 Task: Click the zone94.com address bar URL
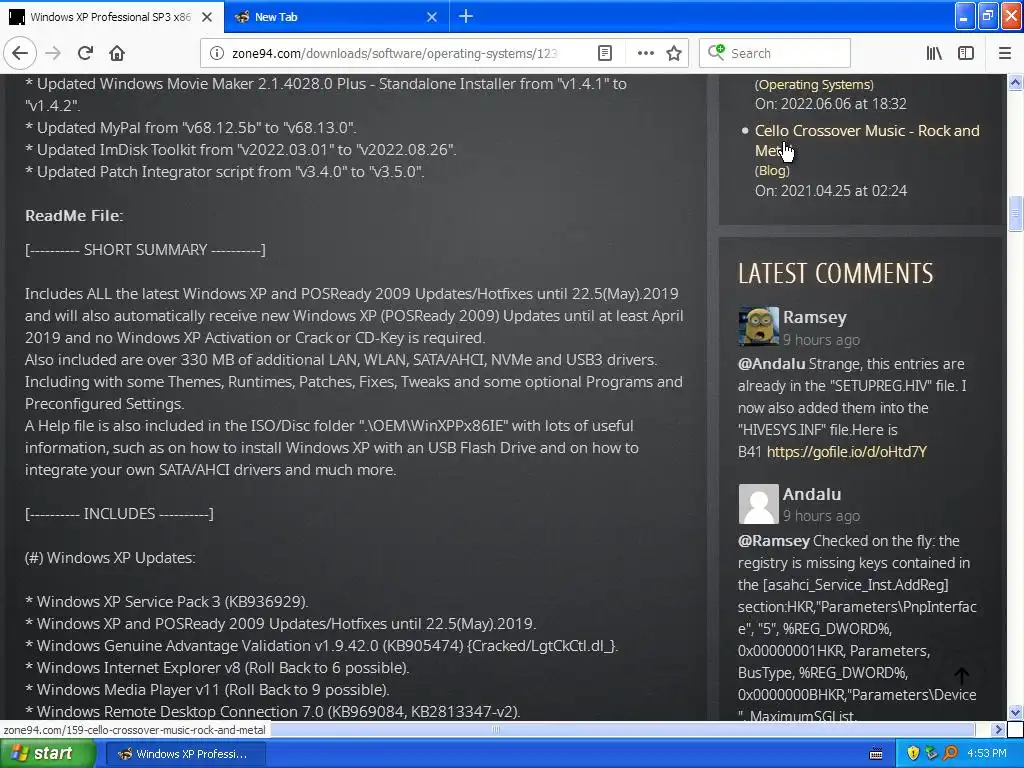pyautogui.click(x=395, y=53)
